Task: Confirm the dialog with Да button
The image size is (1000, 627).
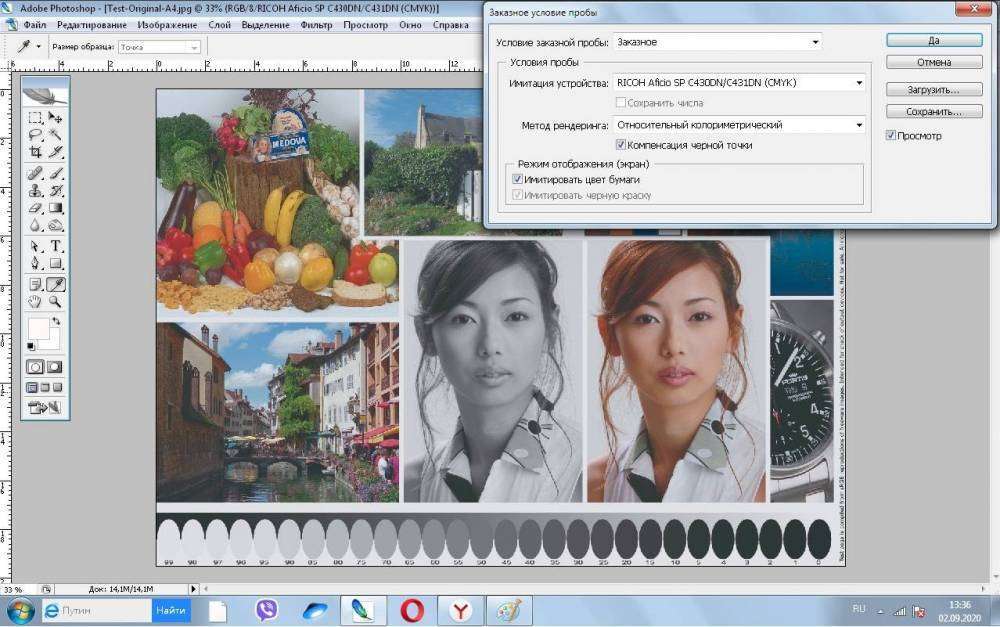Action: (x=933, y=40)
